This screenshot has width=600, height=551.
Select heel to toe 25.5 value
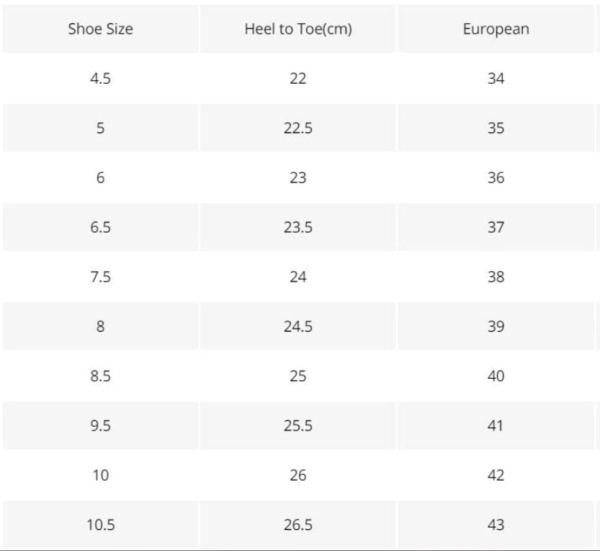(298, 425)
